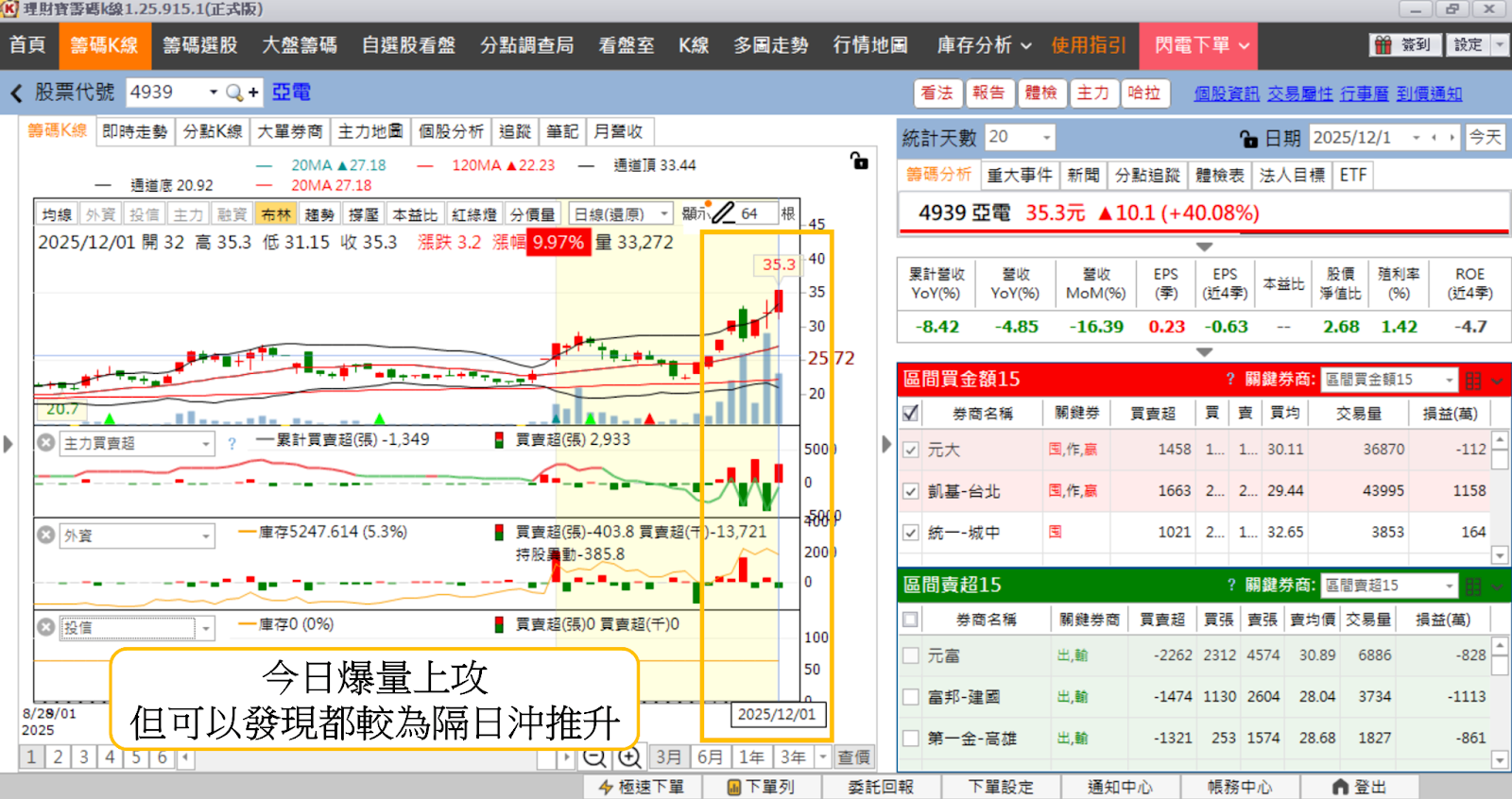1512x799 pixels.
Task: Switch to the 即時走勢 tab
Action: pyautogui.click(x=135, y=131)
